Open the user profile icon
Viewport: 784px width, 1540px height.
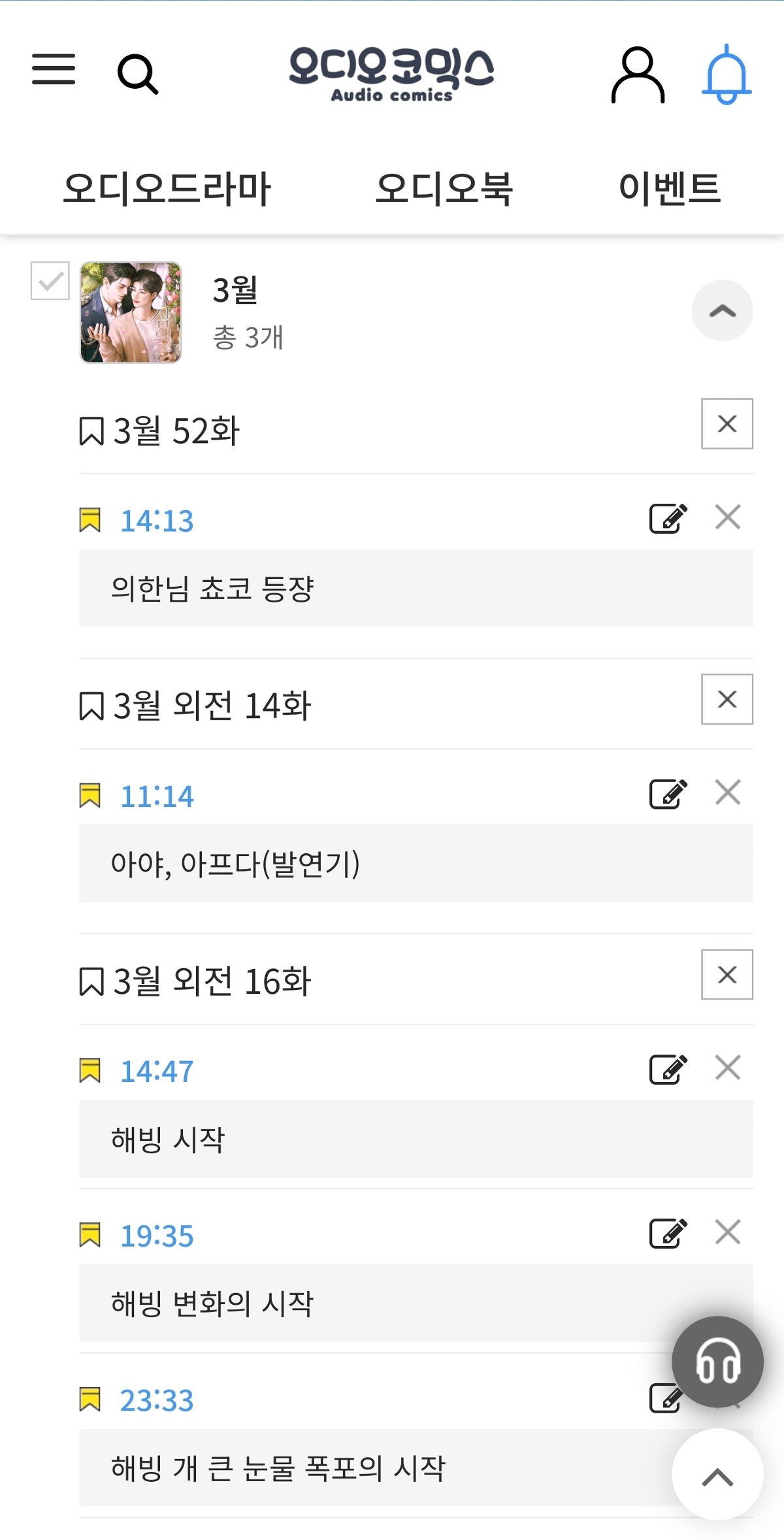point(638,74)
